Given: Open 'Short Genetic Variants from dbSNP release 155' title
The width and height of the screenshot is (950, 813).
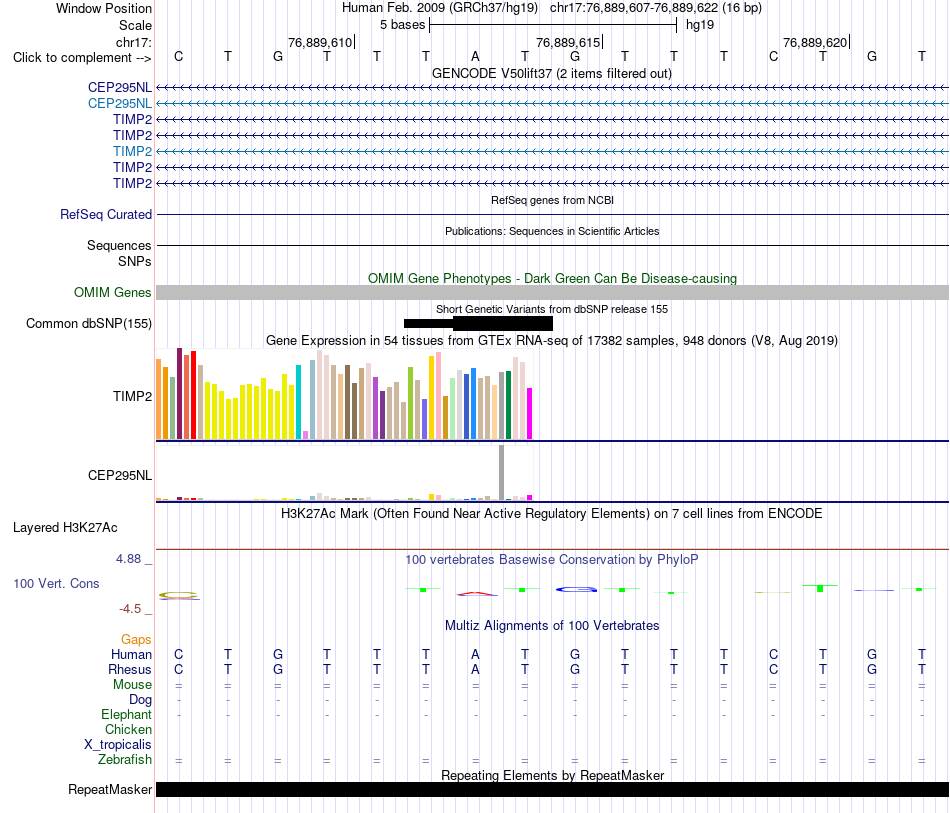Looking at the screenshot, I should click(x=552, y=309).
